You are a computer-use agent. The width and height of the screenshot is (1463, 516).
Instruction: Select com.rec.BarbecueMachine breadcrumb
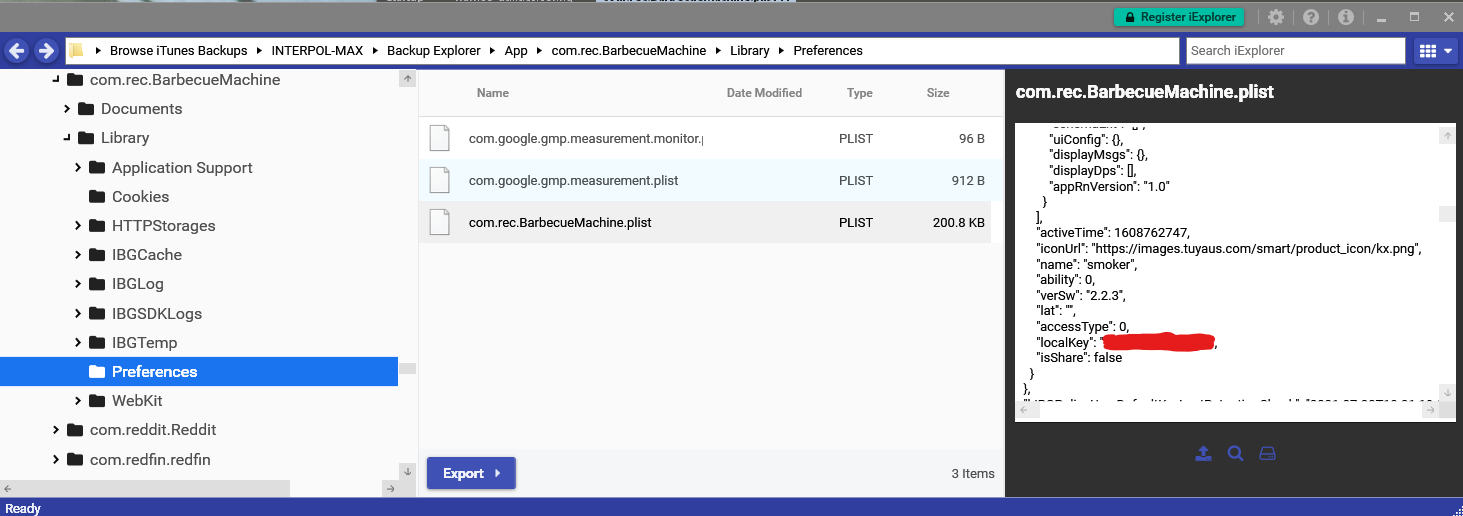tap(629, 51)
